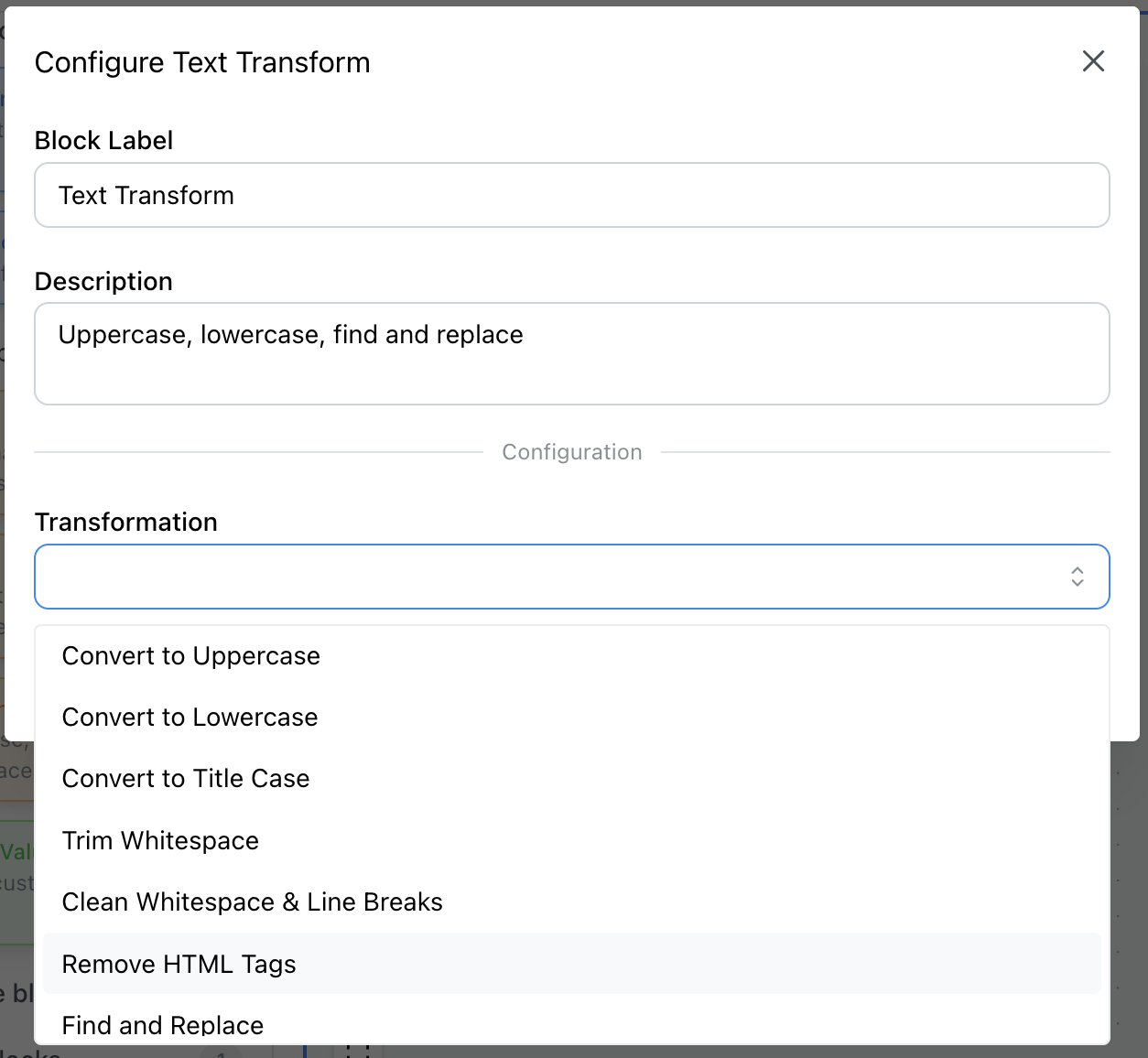The width and height of the screenshot is (1148, 1058).
Task: Focus the Block Label input field
Action: coord(571,195)
